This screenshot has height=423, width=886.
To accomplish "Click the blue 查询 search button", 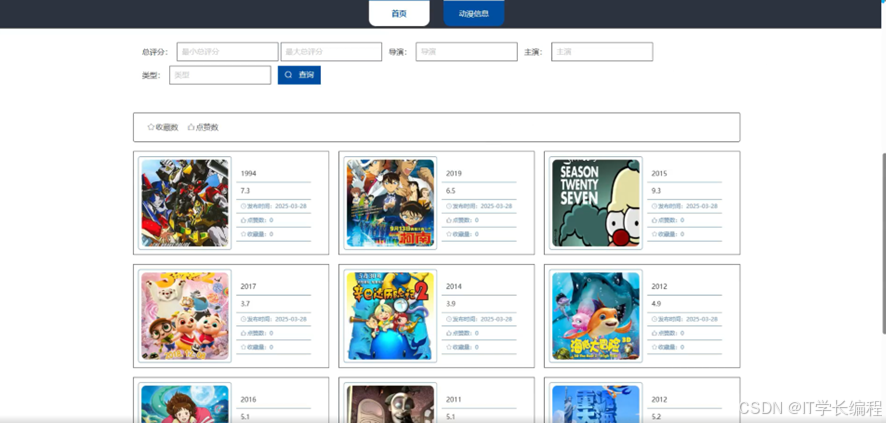I will point(299,75).
